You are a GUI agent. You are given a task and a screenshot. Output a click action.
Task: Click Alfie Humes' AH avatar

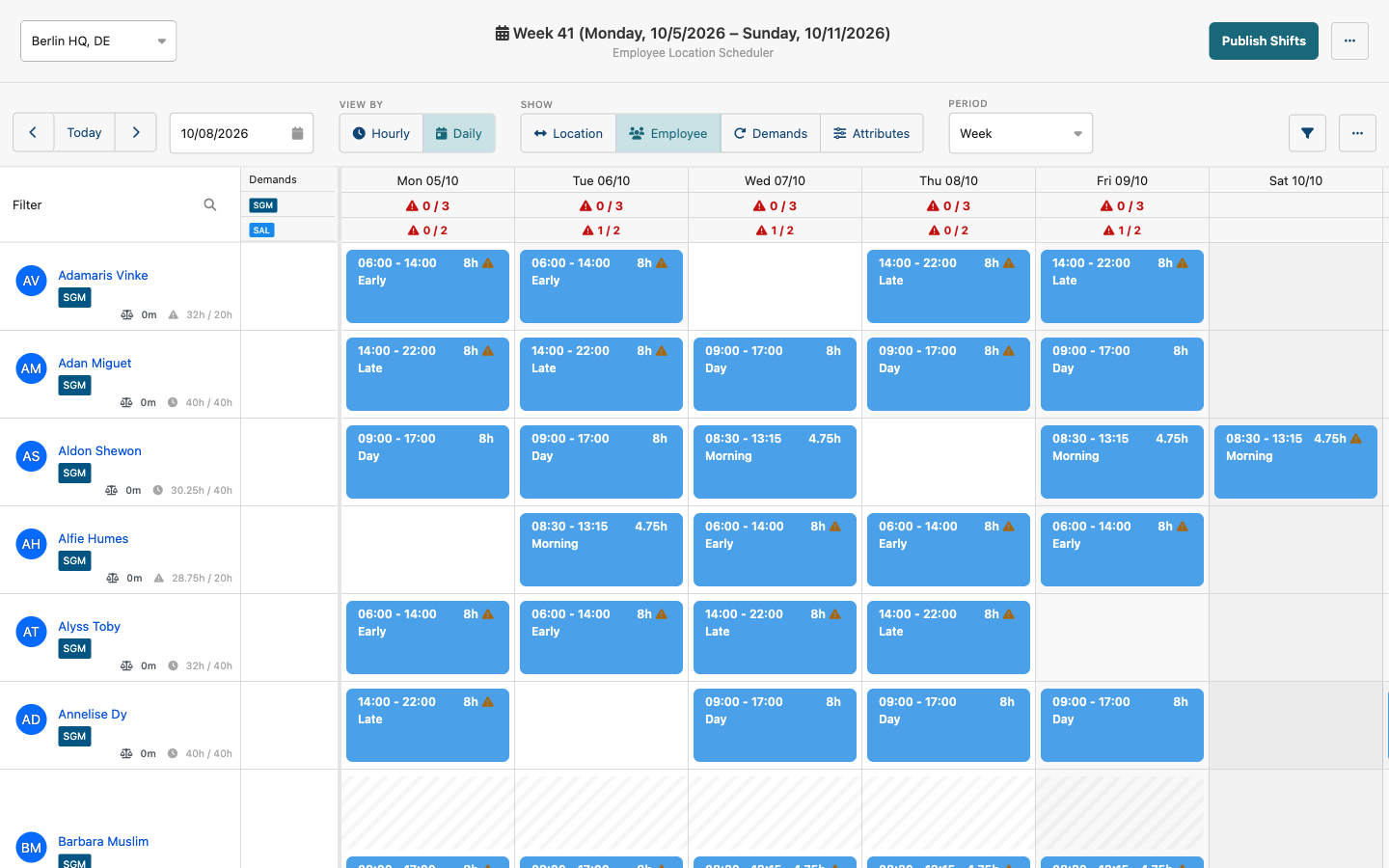pos(31,544)
